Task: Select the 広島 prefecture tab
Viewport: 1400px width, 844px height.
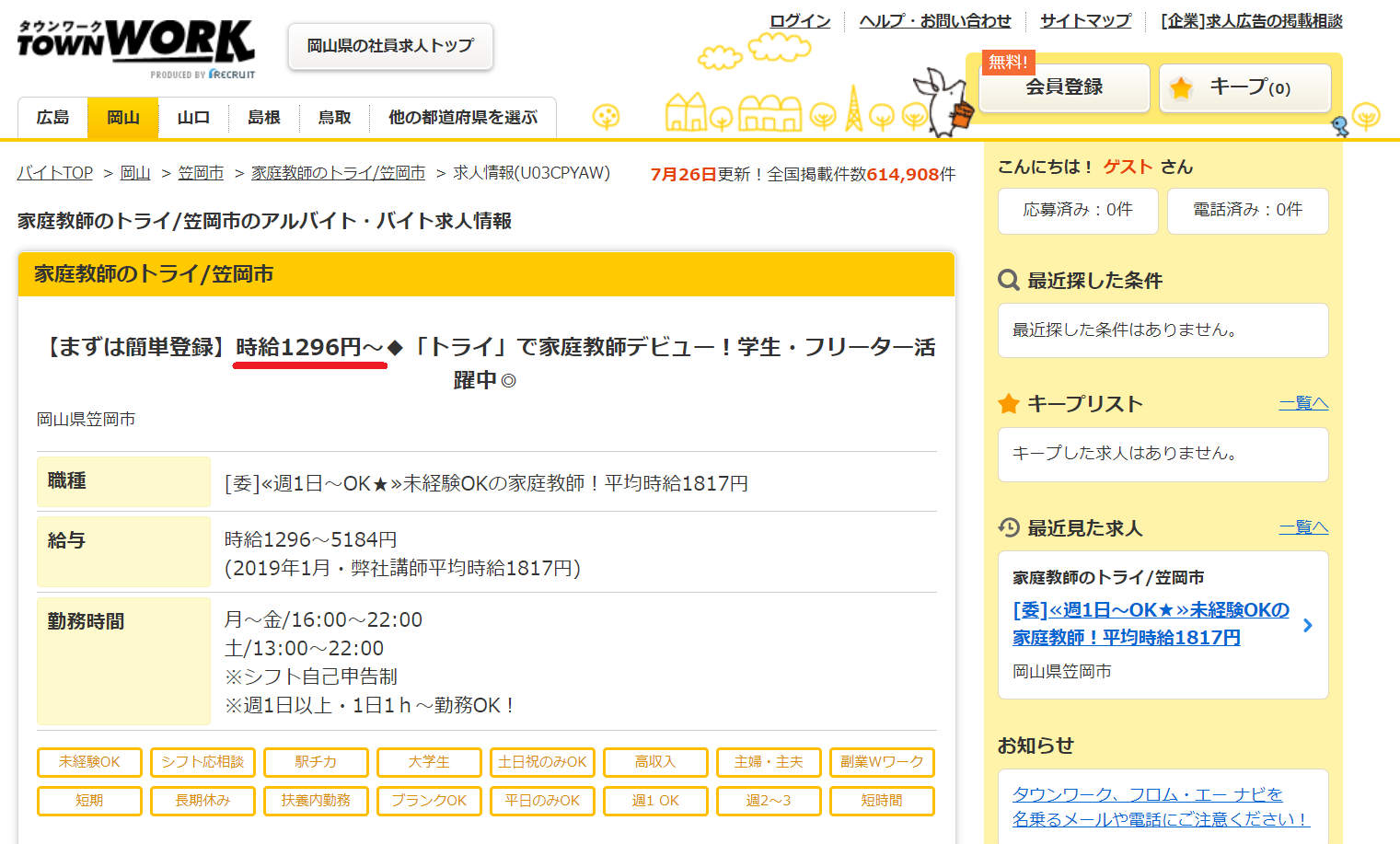Action: pos(52,118)
